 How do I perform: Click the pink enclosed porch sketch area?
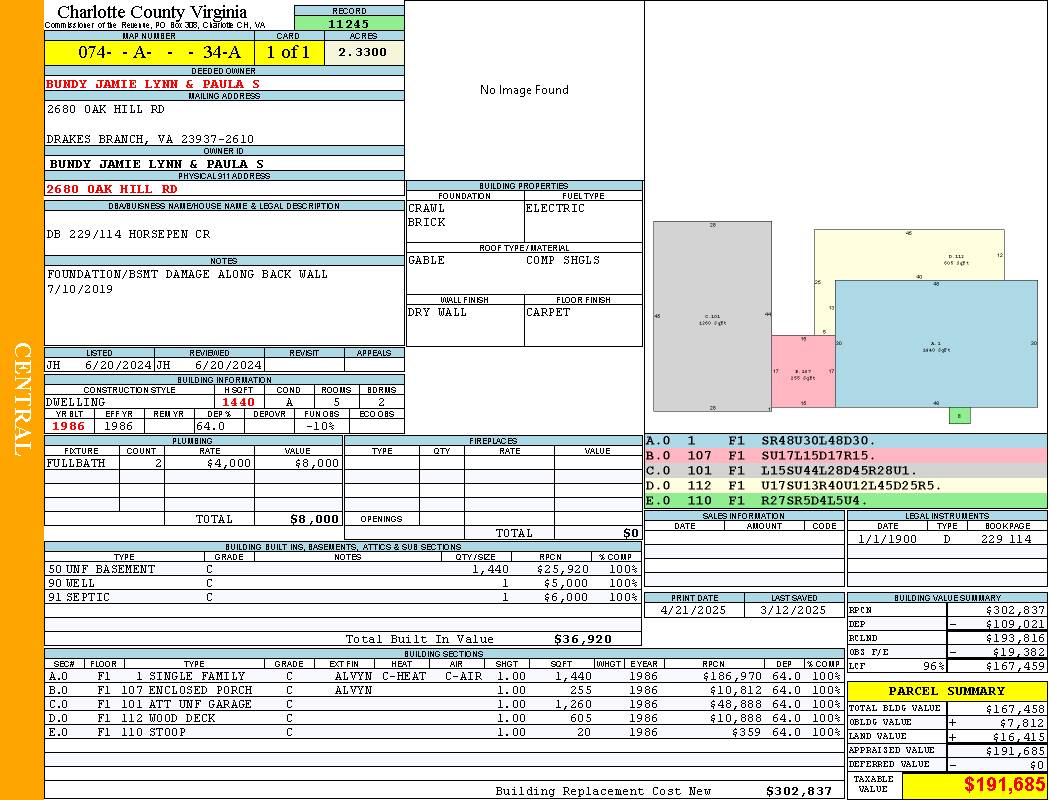click(x=803, y=372)
